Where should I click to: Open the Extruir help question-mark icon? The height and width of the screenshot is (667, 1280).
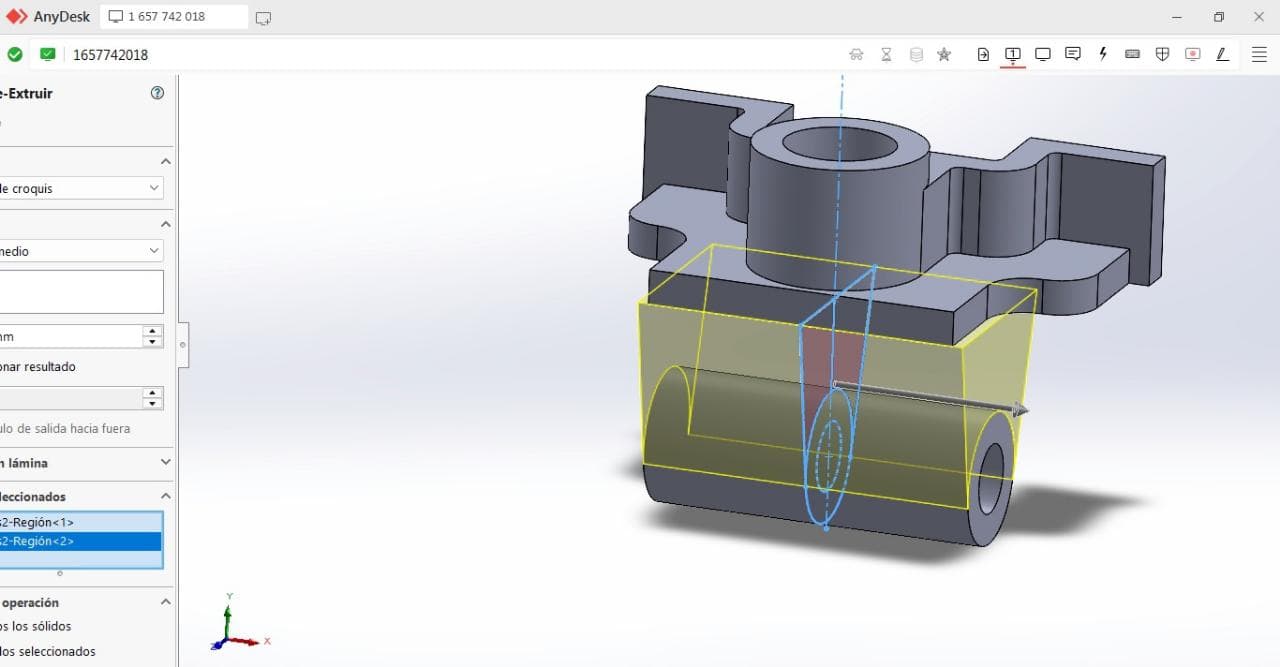point(157,93)
